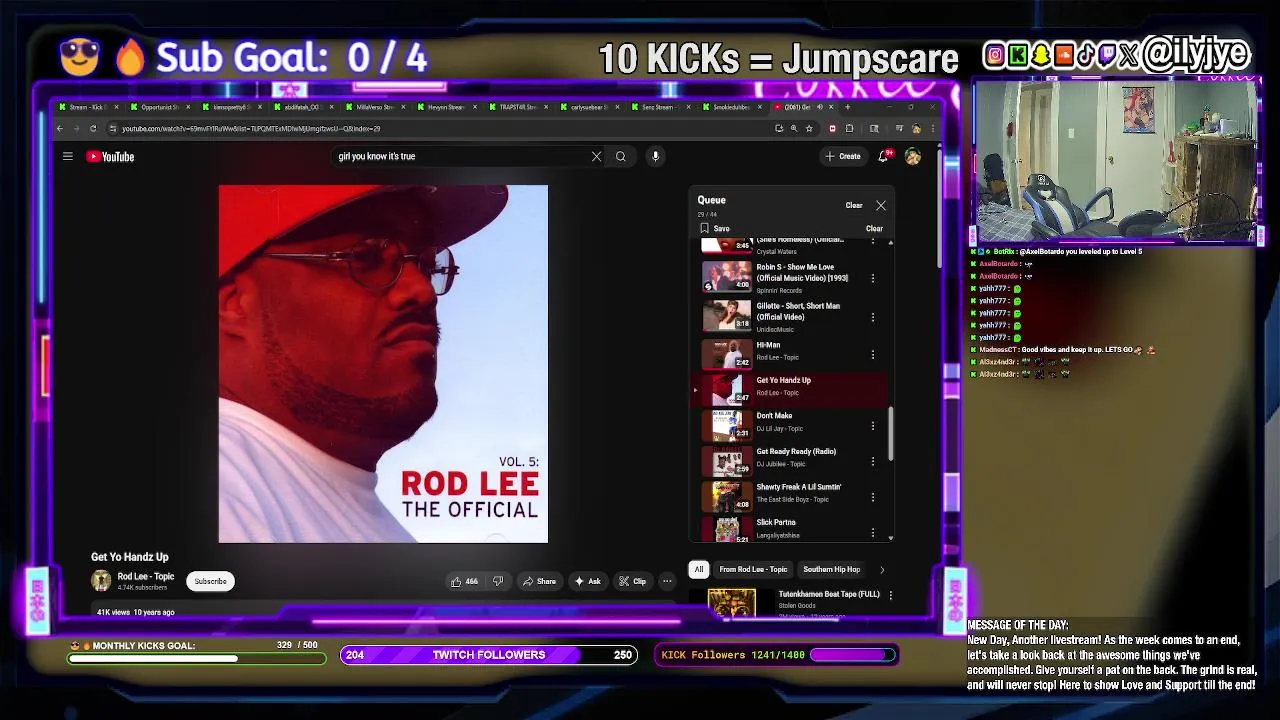Focus the search field reading girl you know it's true
This screenshot has width=1280, height=720.
[460, 156]
